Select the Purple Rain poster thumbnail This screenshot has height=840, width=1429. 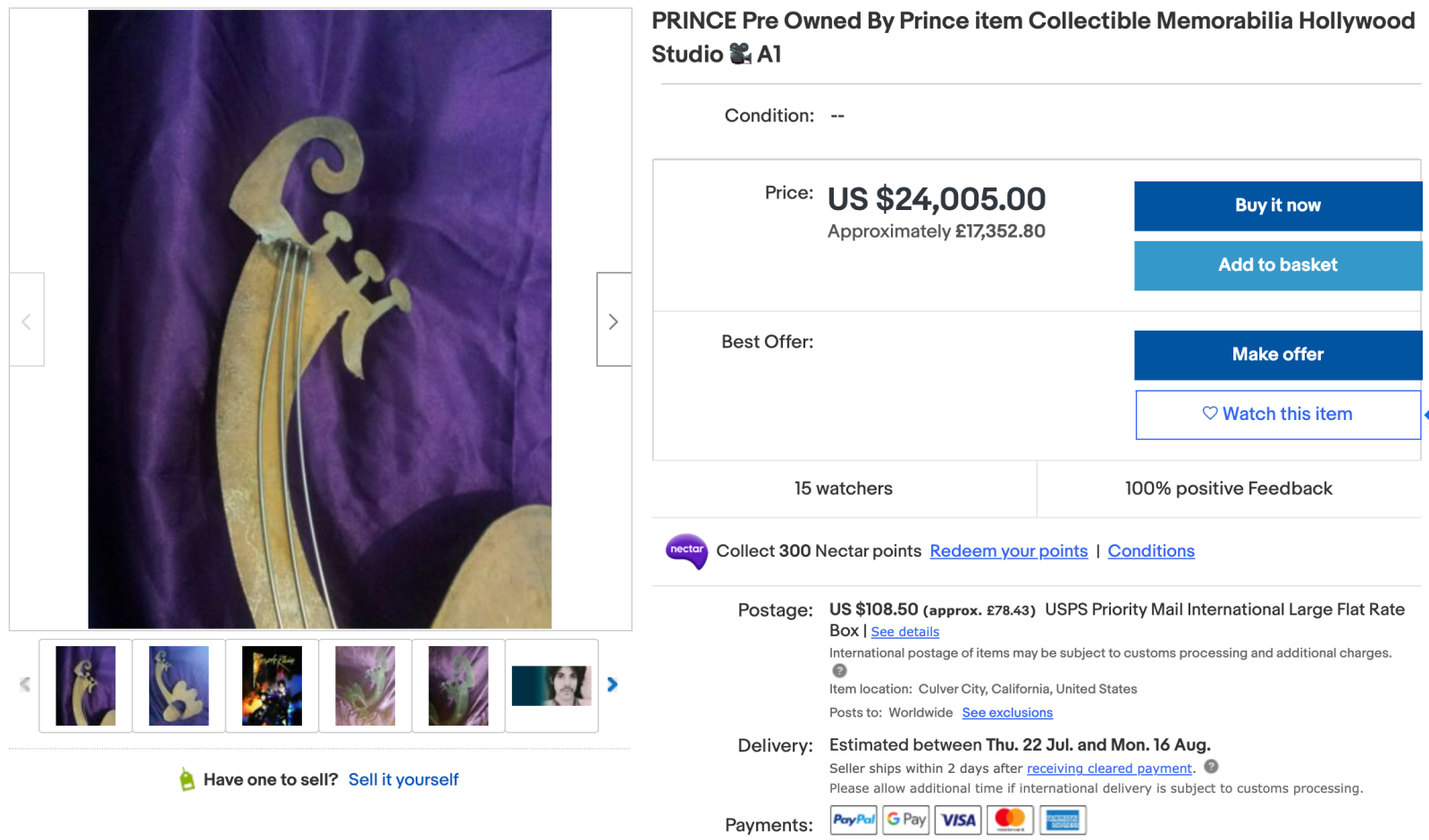(272, 685)
